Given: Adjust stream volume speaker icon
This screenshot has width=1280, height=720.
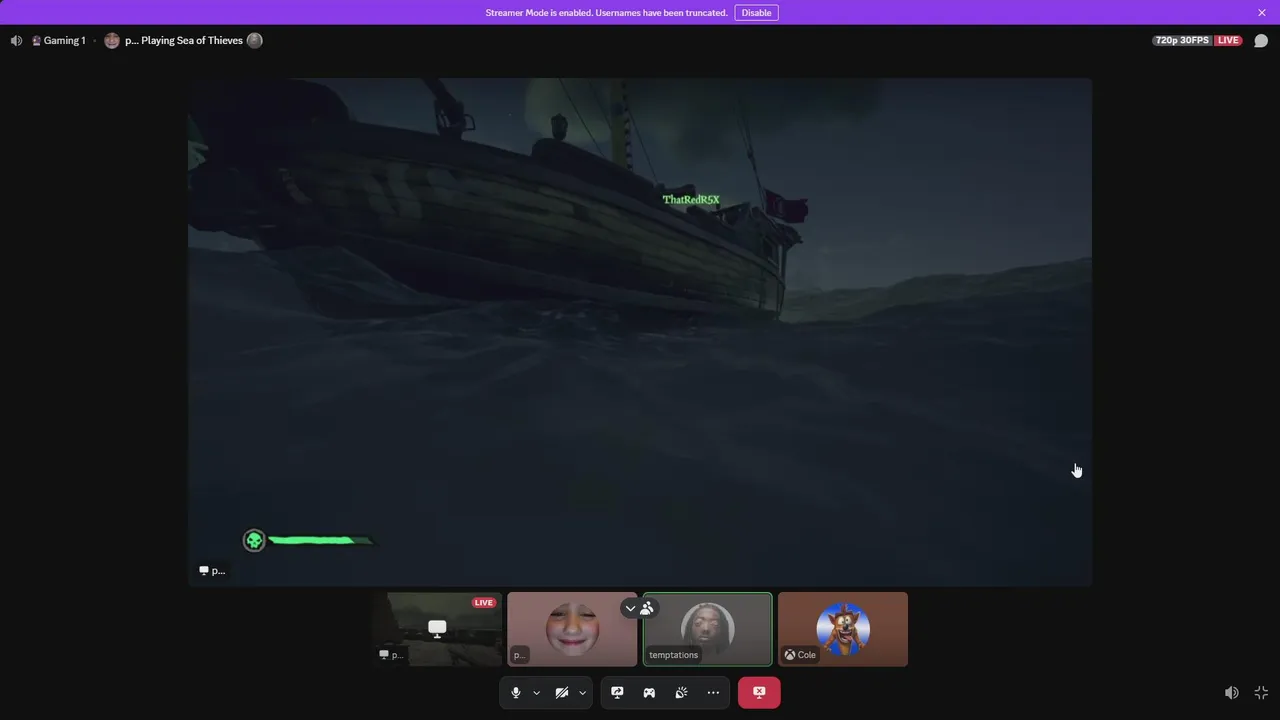Looking at the screenshot, I should [1232, 692].
